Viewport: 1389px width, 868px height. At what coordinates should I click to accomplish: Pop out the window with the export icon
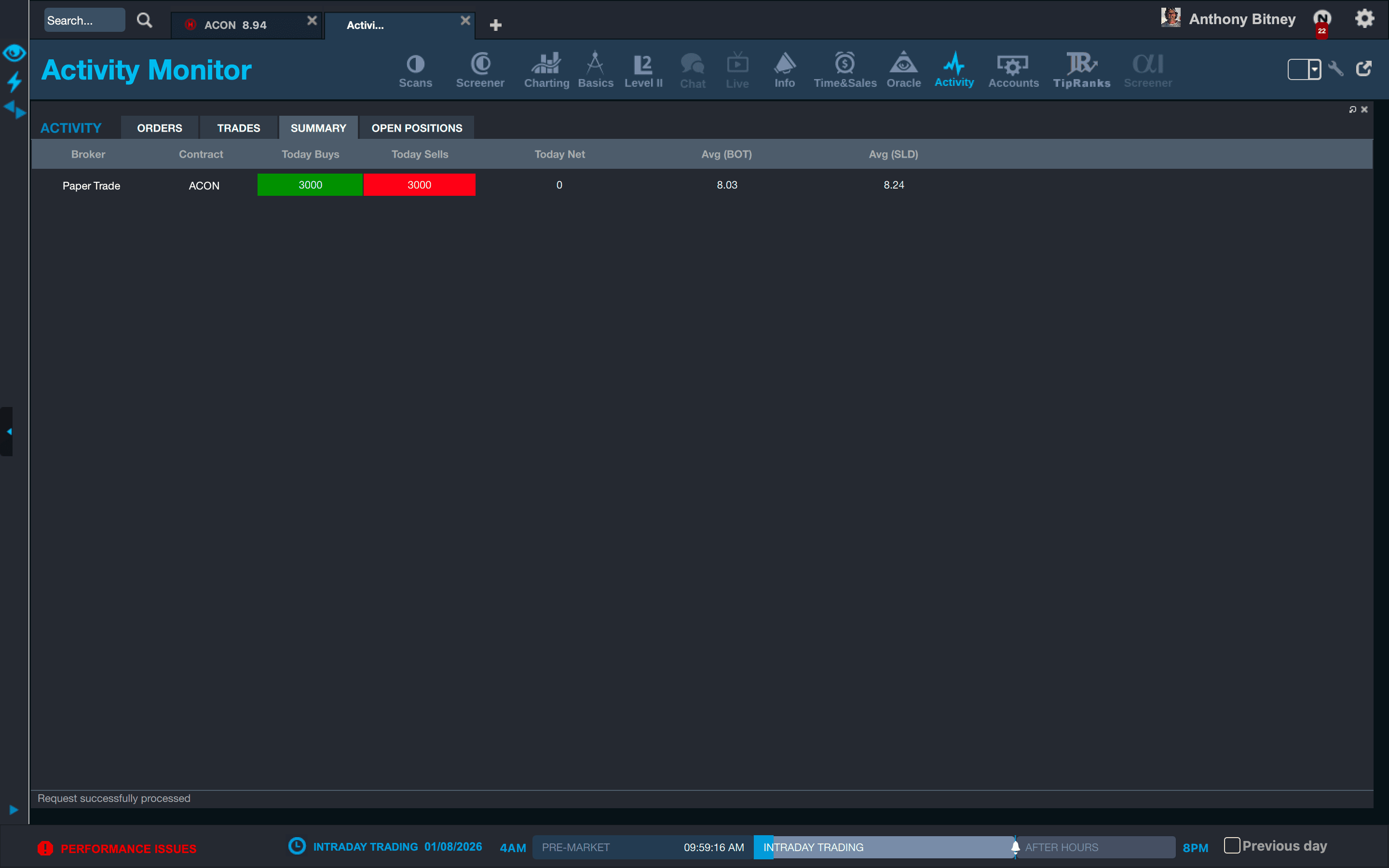pos(1364,69)
